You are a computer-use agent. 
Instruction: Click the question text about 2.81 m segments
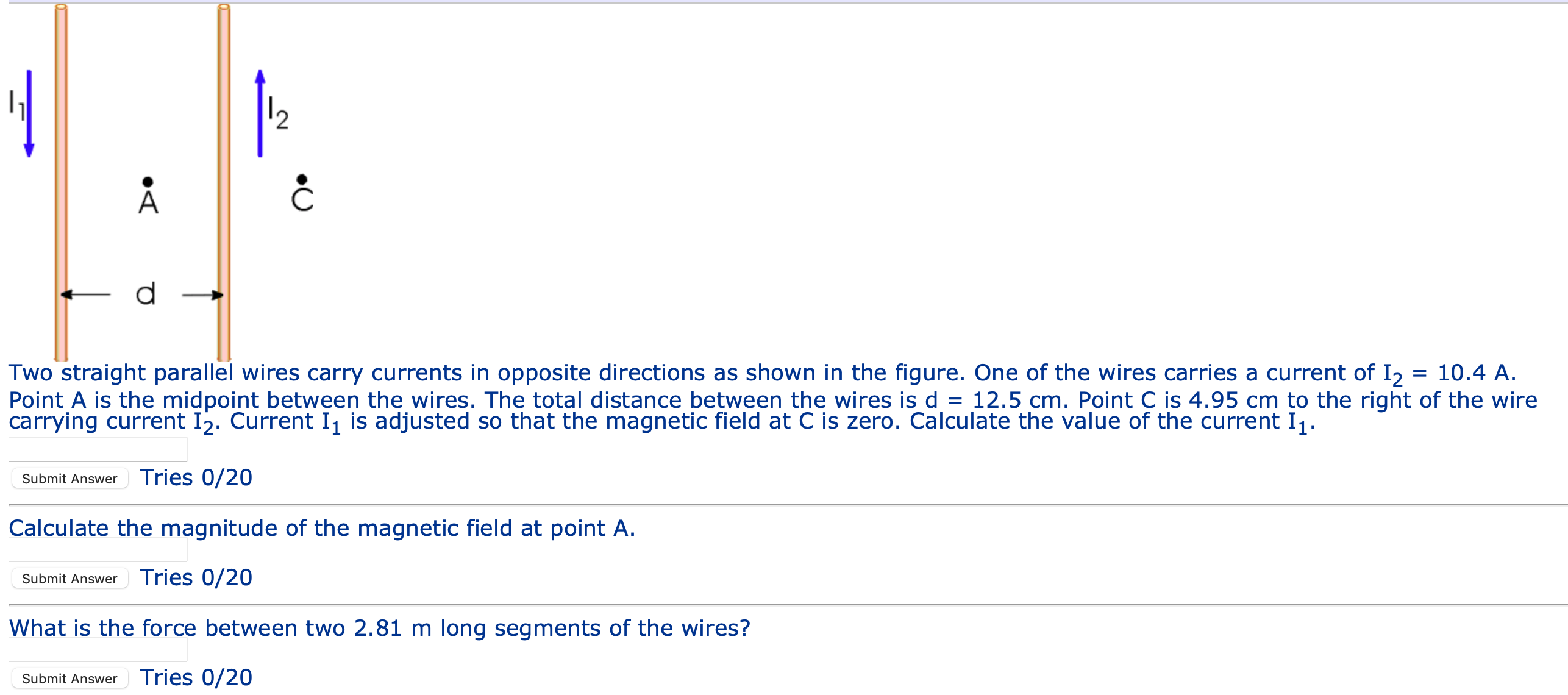[378, 628]
